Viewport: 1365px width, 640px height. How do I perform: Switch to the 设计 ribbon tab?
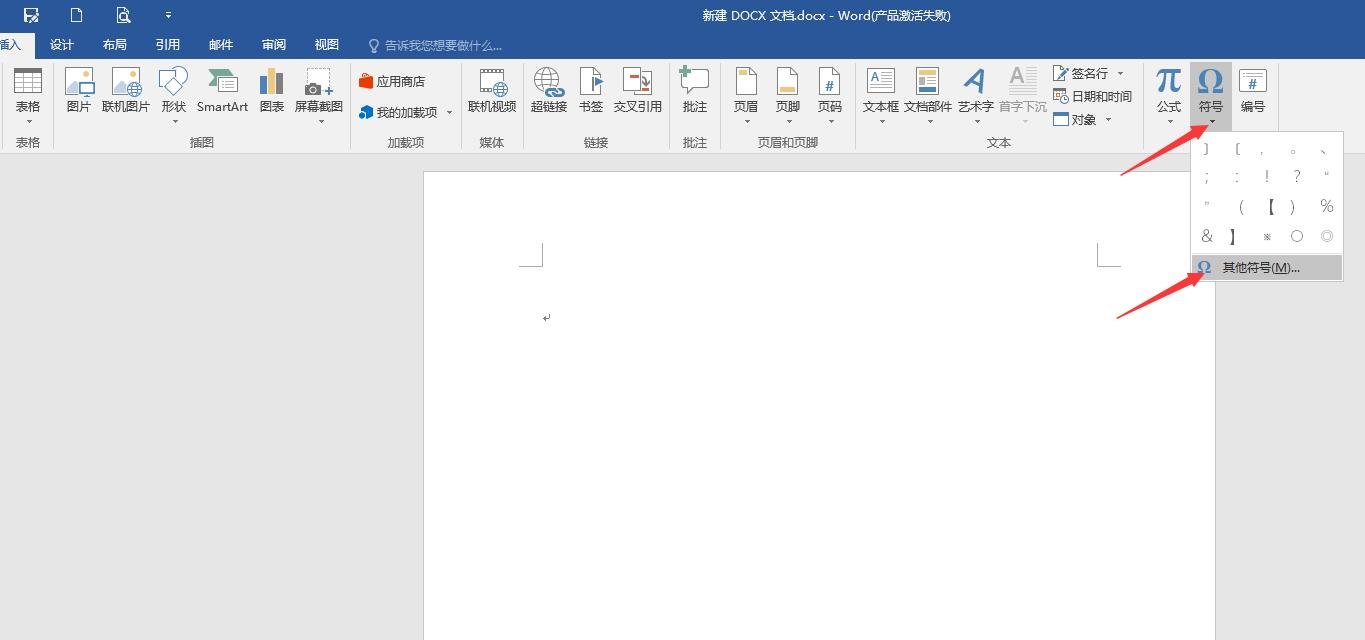tap(61, 44)
